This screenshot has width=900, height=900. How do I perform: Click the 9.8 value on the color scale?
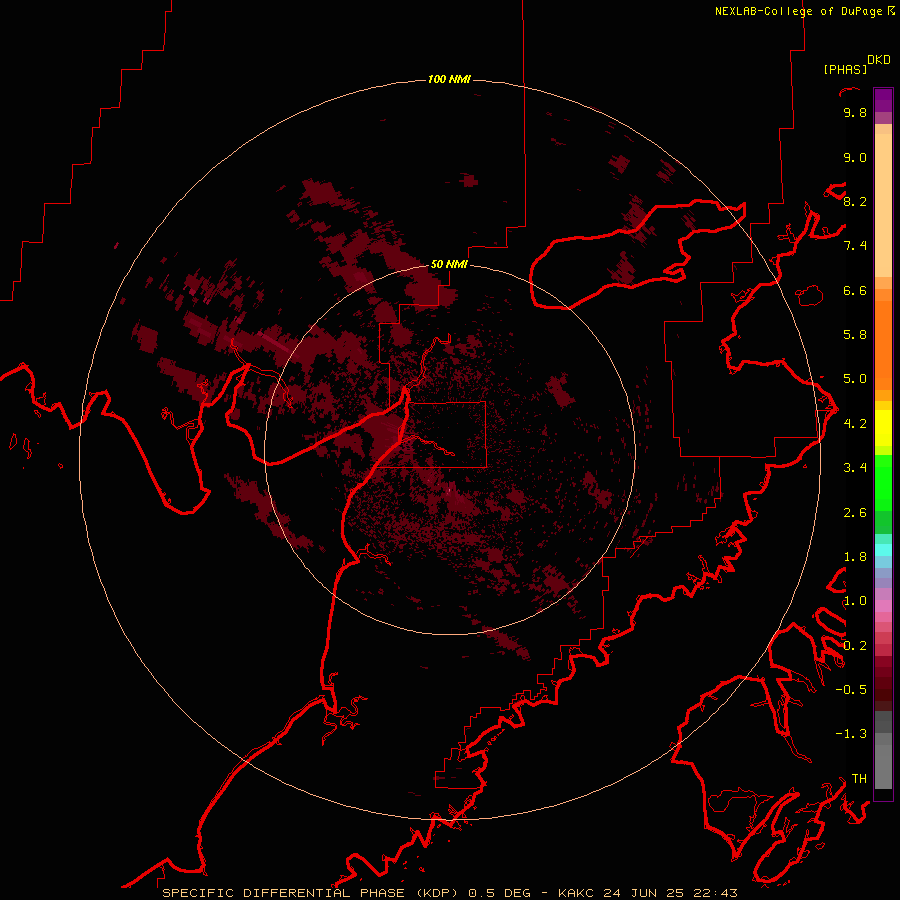click(x=855, y=112)
